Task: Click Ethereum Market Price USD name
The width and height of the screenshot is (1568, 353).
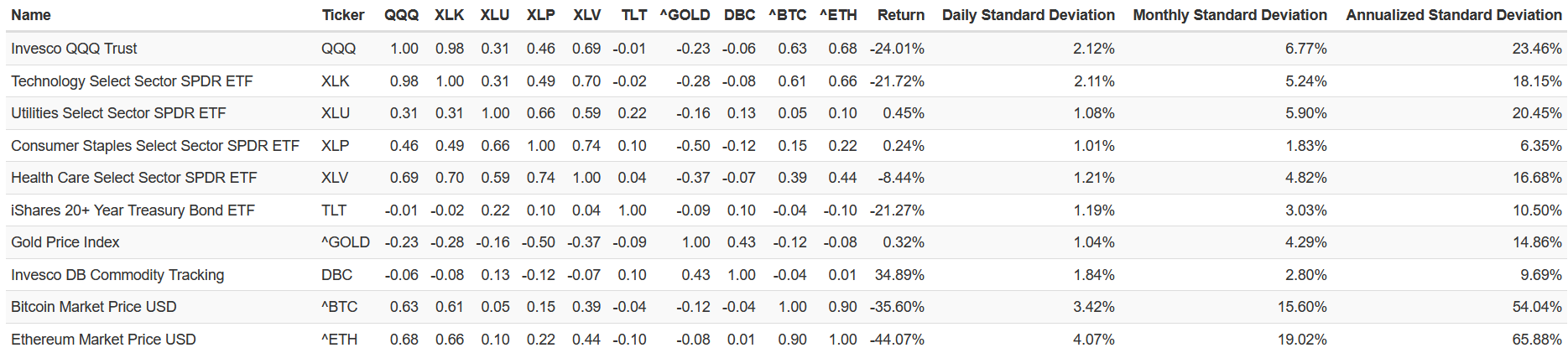Action: (103, 340)
